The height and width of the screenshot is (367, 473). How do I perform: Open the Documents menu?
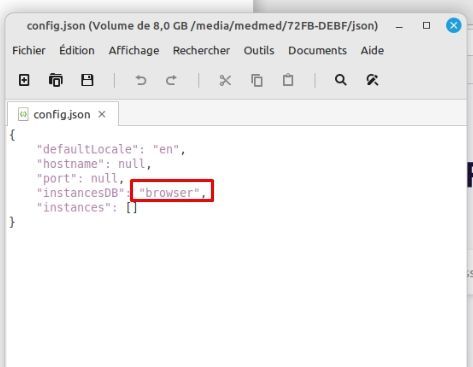pos(317,50)
